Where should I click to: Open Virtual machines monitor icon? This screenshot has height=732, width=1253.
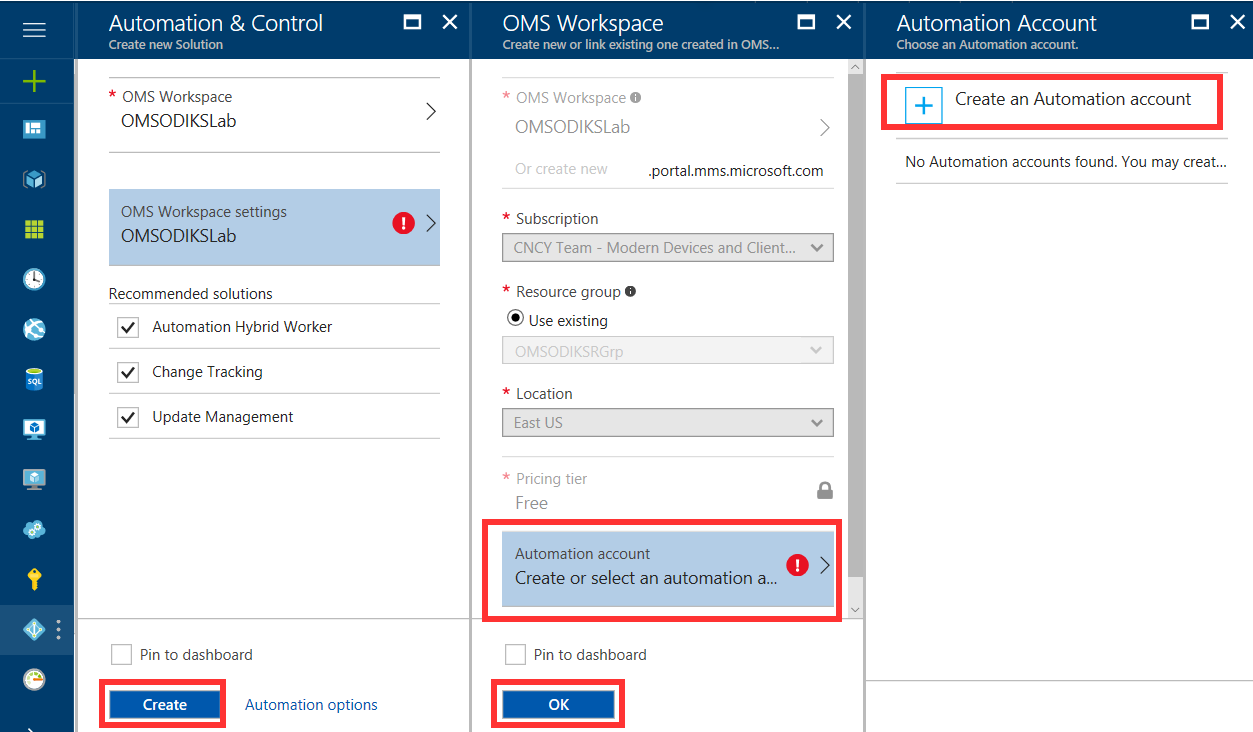[34, 429]
